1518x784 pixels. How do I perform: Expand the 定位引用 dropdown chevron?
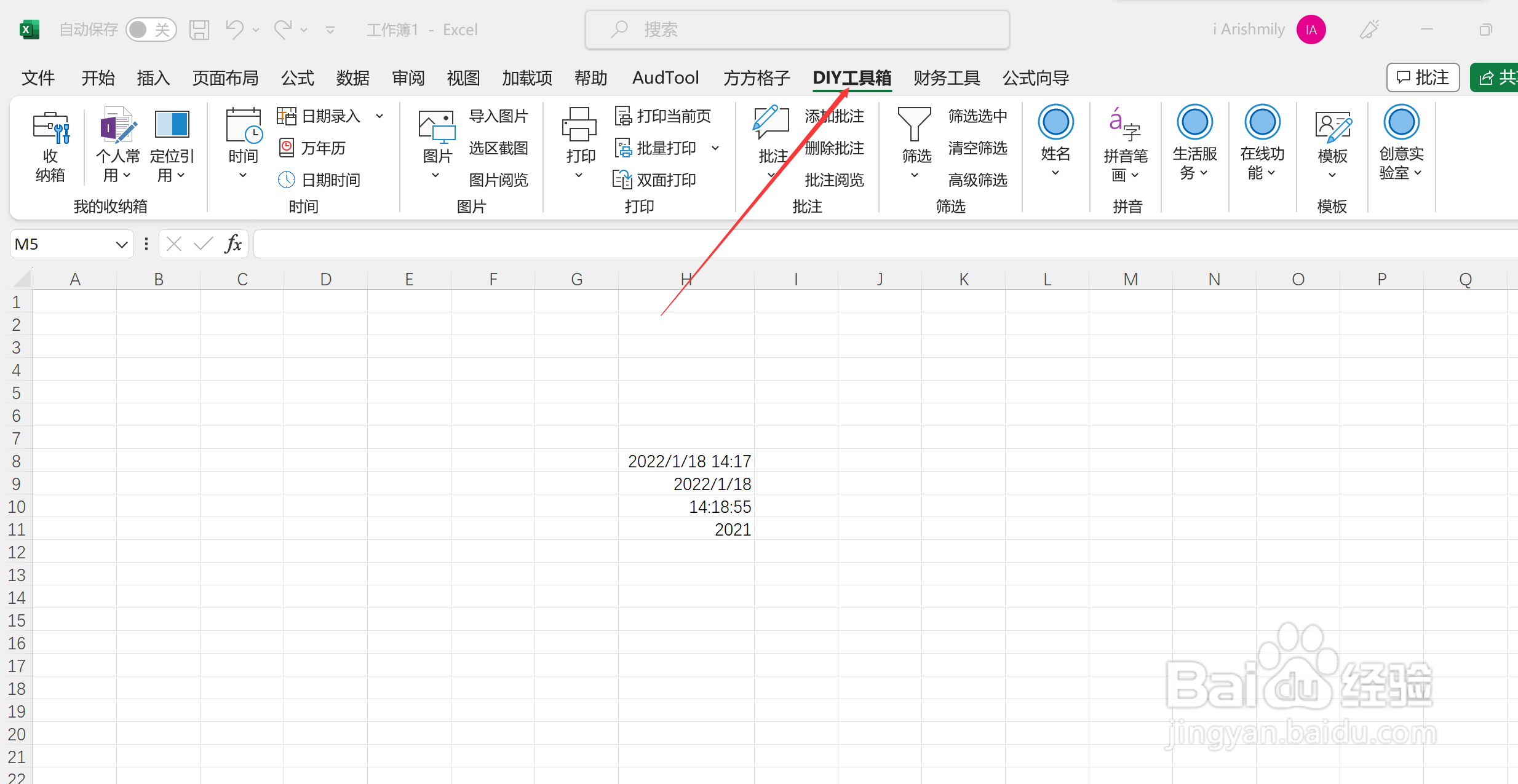coord(181,176)
